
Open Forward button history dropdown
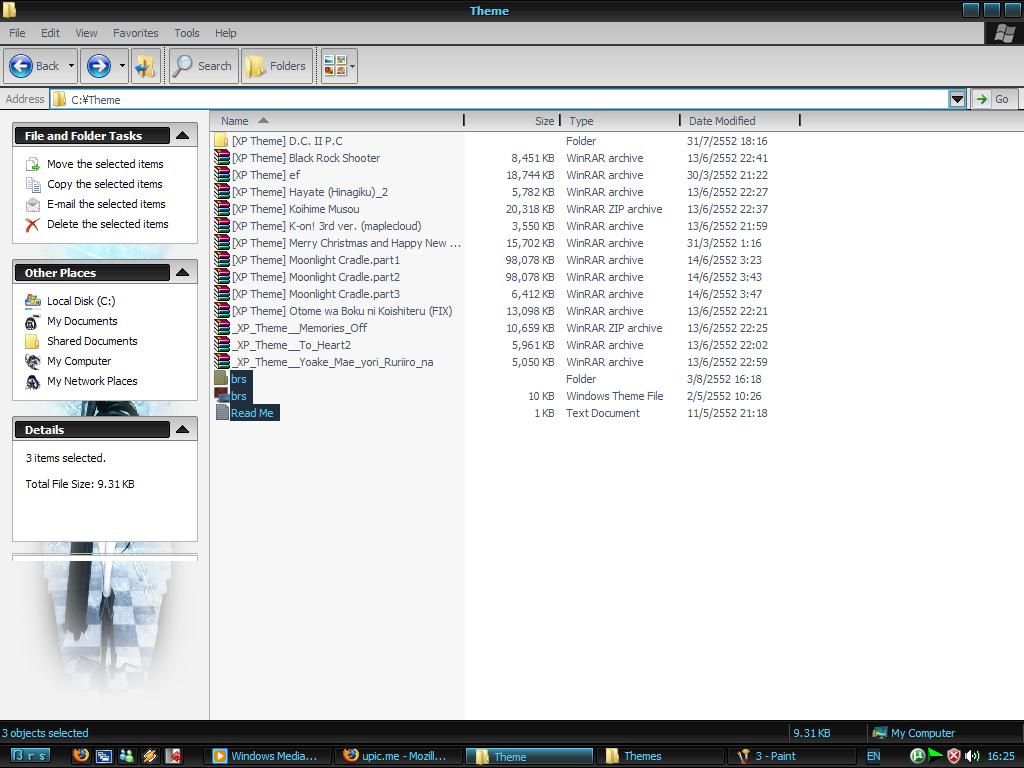click(121, 66)
